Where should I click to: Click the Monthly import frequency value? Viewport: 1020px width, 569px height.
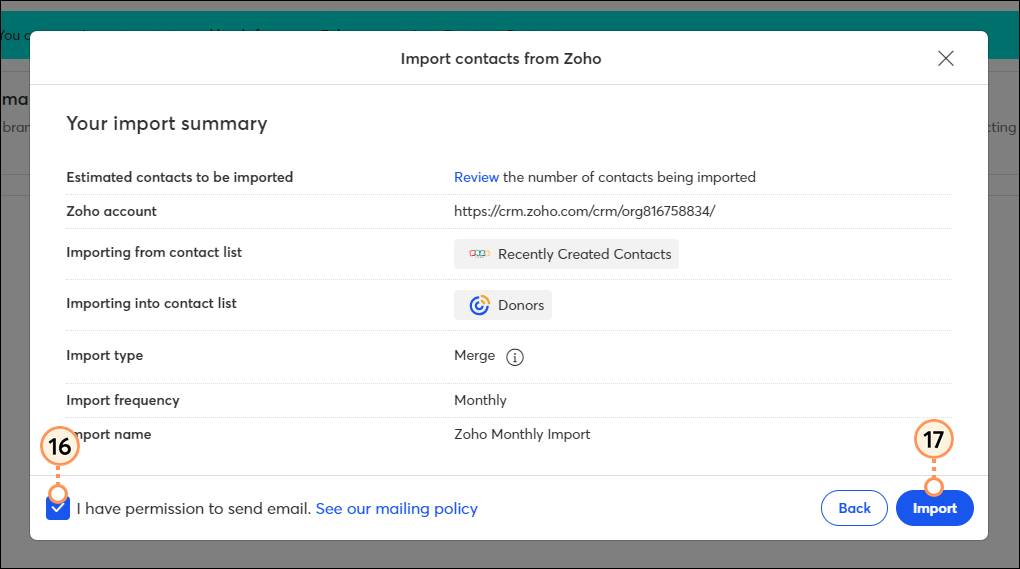tap(480, 401)
